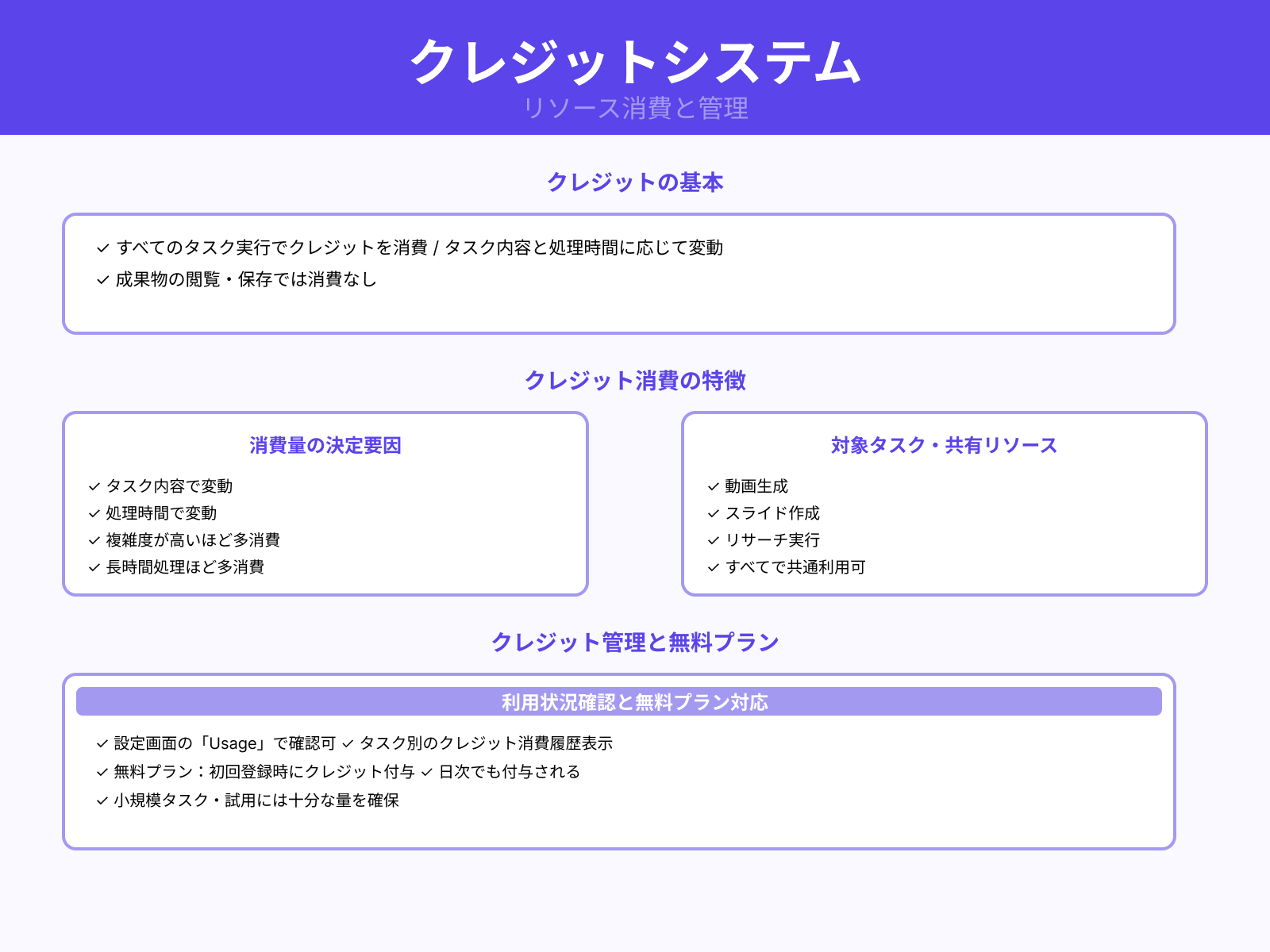Click the checkmark beside 「リサーチ実行」

click(711, 540)
